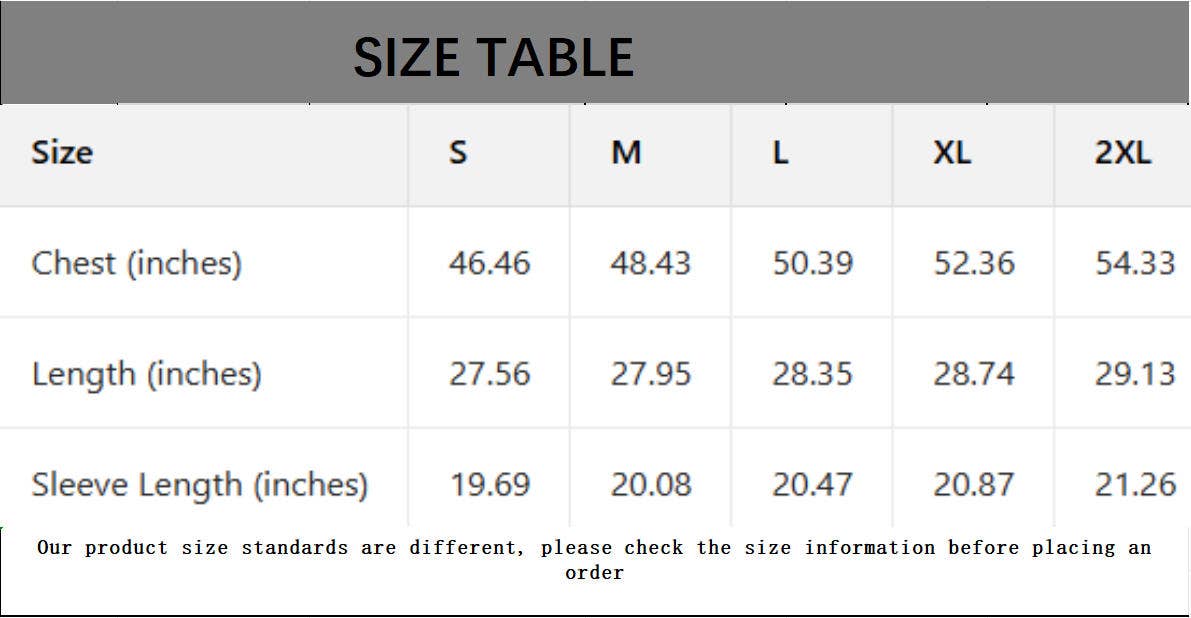Click the Chest (inches) row label
This screenshot has height=618, width=1191.
pos(137,263)
